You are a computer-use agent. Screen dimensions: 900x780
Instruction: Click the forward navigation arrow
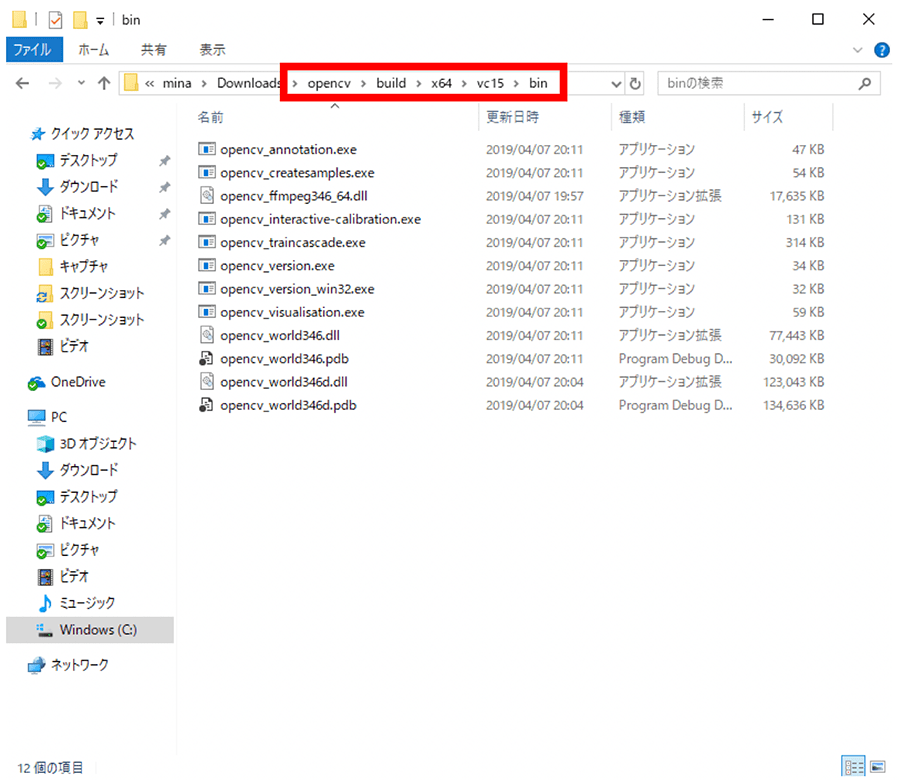(x=55, y=84)
